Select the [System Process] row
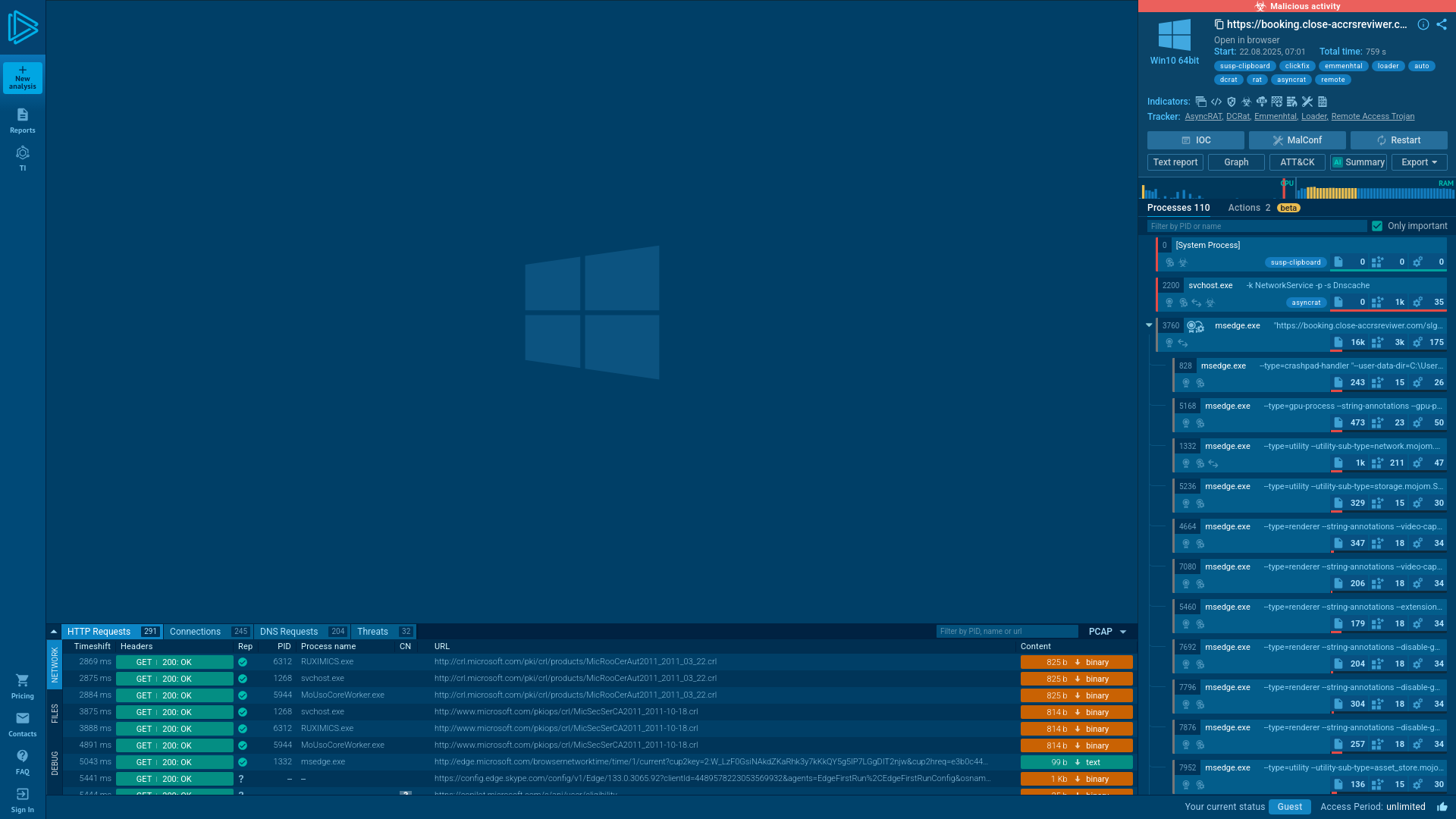 (x=1301, y=254)
